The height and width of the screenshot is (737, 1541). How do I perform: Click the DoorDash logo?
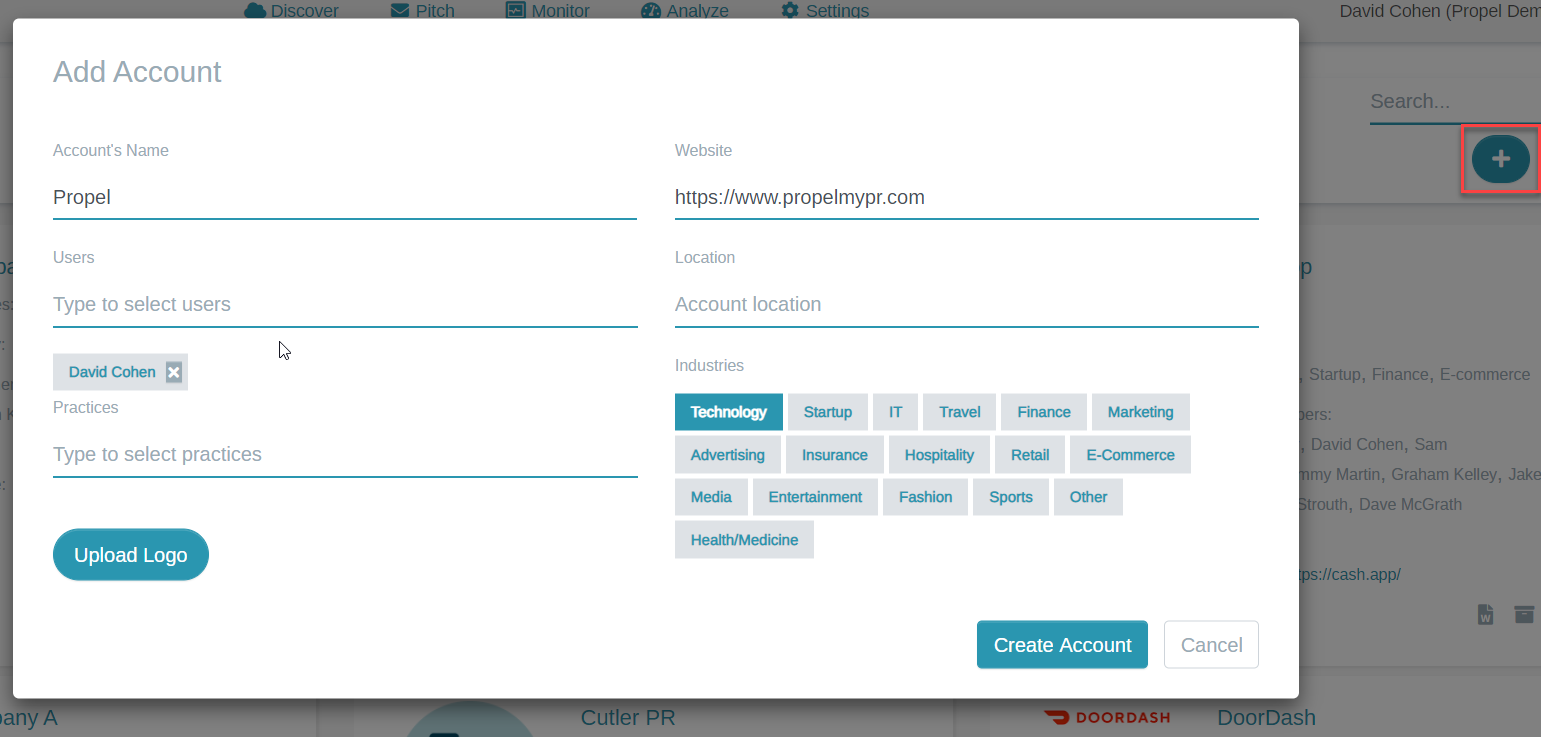click(1107, 717)
